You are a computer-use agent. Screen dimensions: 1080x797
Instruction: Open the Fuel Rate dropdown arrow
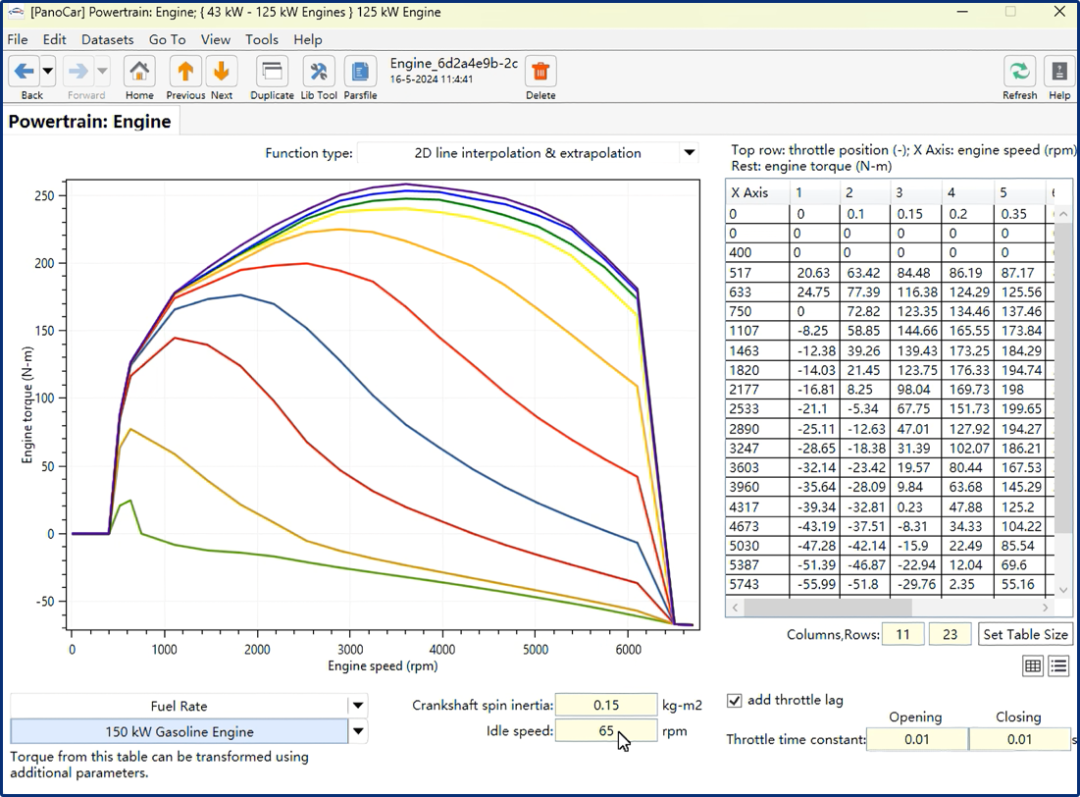coord(358,705)
